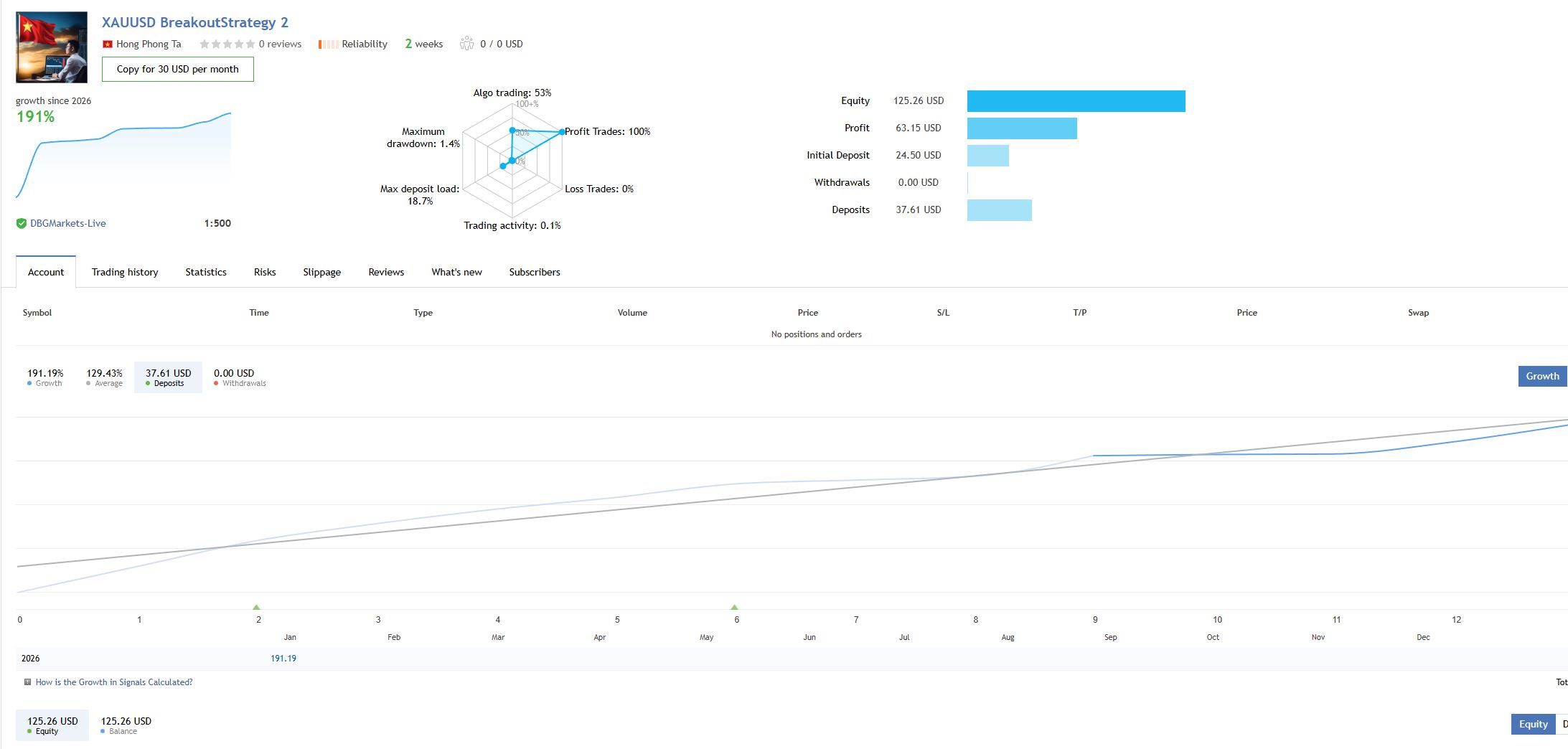Open the Statistics tab

[206, 272]
